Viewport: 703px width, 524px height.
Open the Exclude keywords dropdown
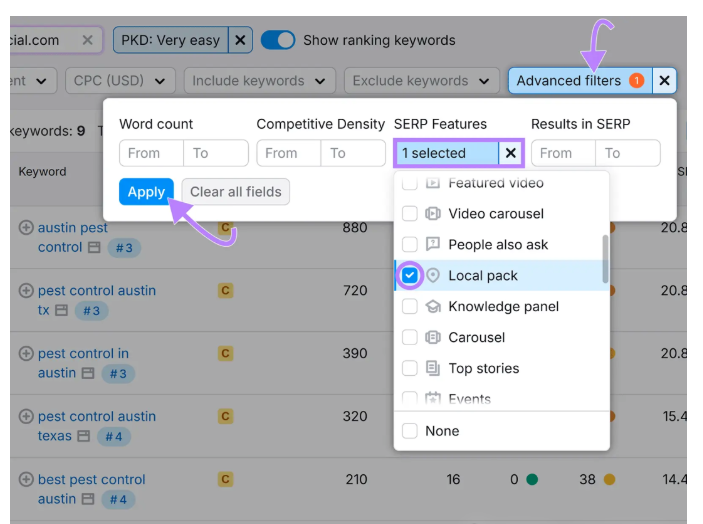[x=420, y=81]
